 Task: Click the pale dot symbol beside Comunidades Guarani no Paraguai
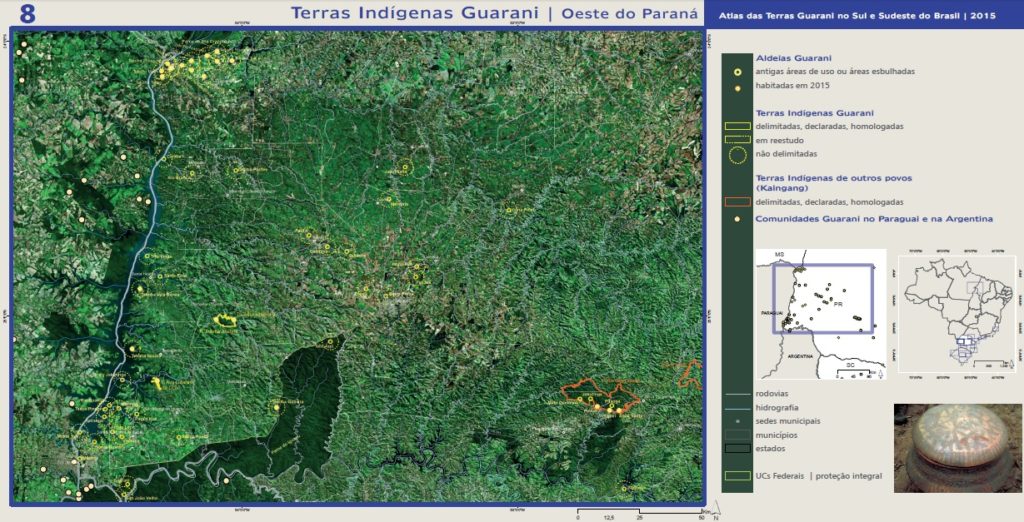coord(737,219)
